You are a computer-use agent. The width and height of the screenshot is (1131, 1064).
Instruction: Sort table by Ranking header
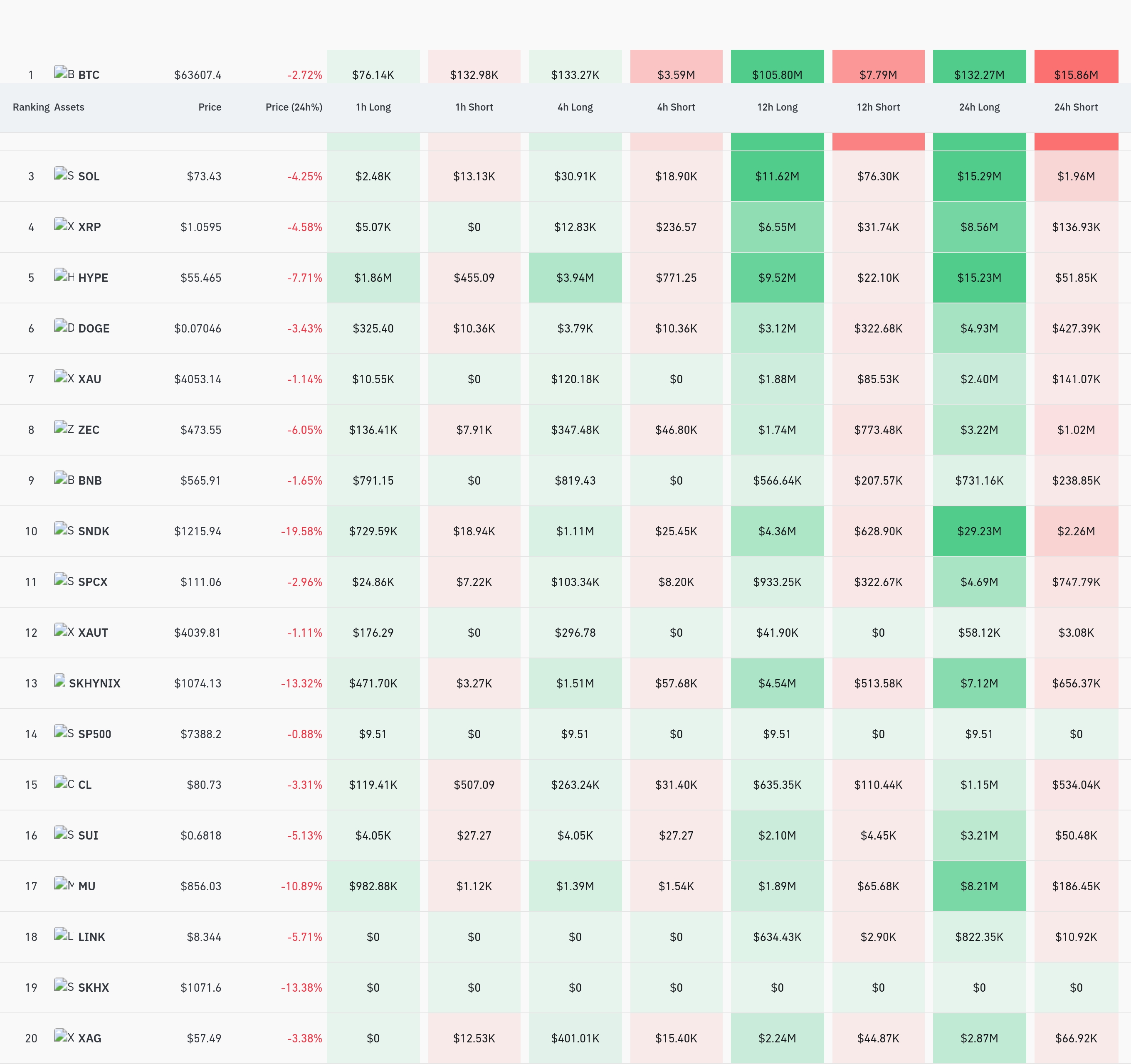click(x=31, y=107)
